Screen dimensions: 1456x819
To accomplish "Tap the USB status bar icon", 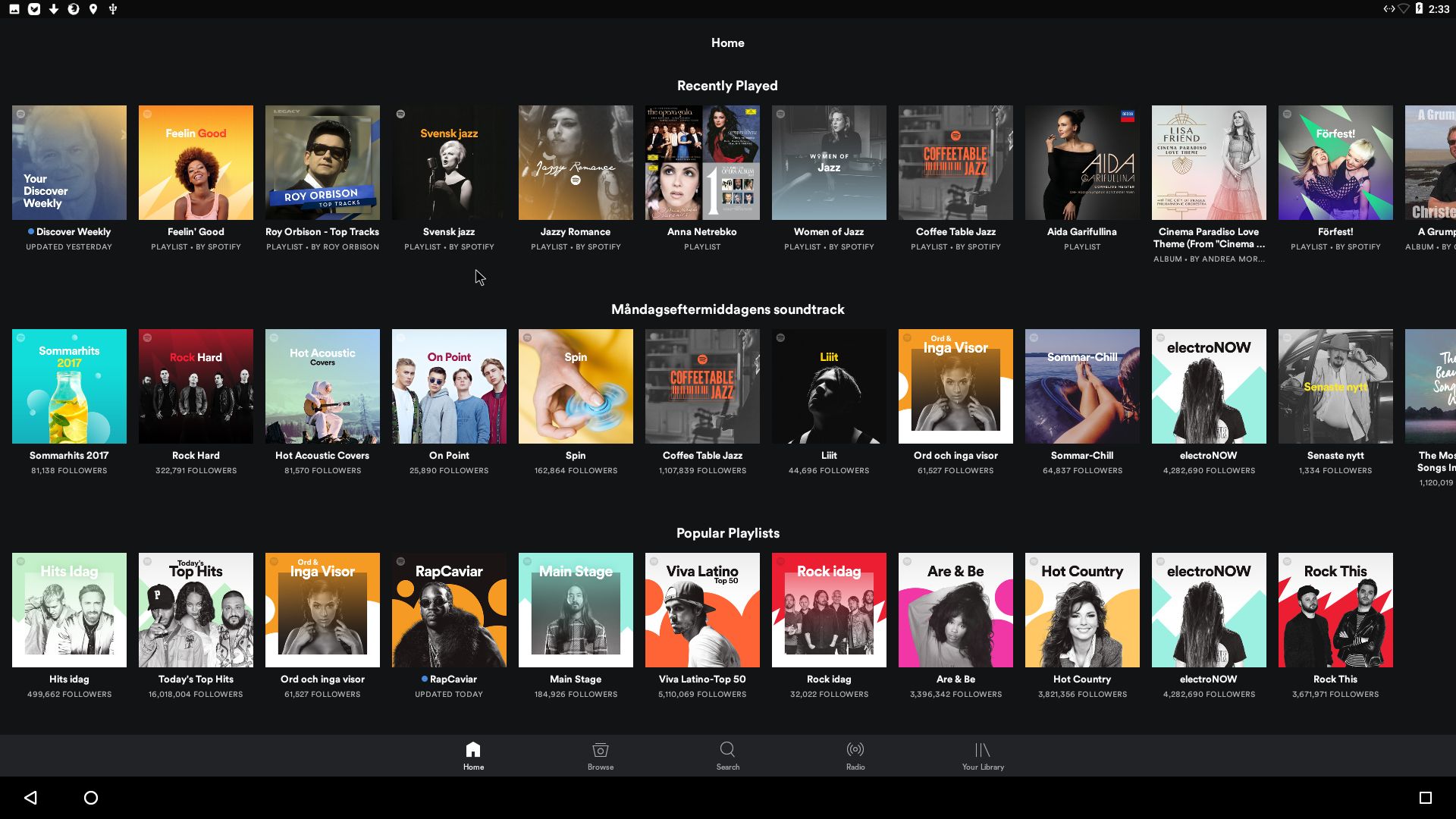I will point(113,9).
